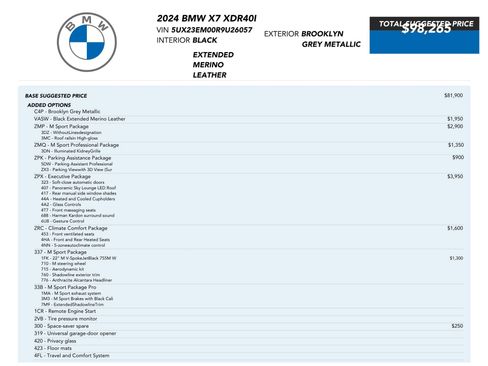The width and height of the screenshot is (488, 366).
Task: Select the $250 price value
Action: point(457,326)
